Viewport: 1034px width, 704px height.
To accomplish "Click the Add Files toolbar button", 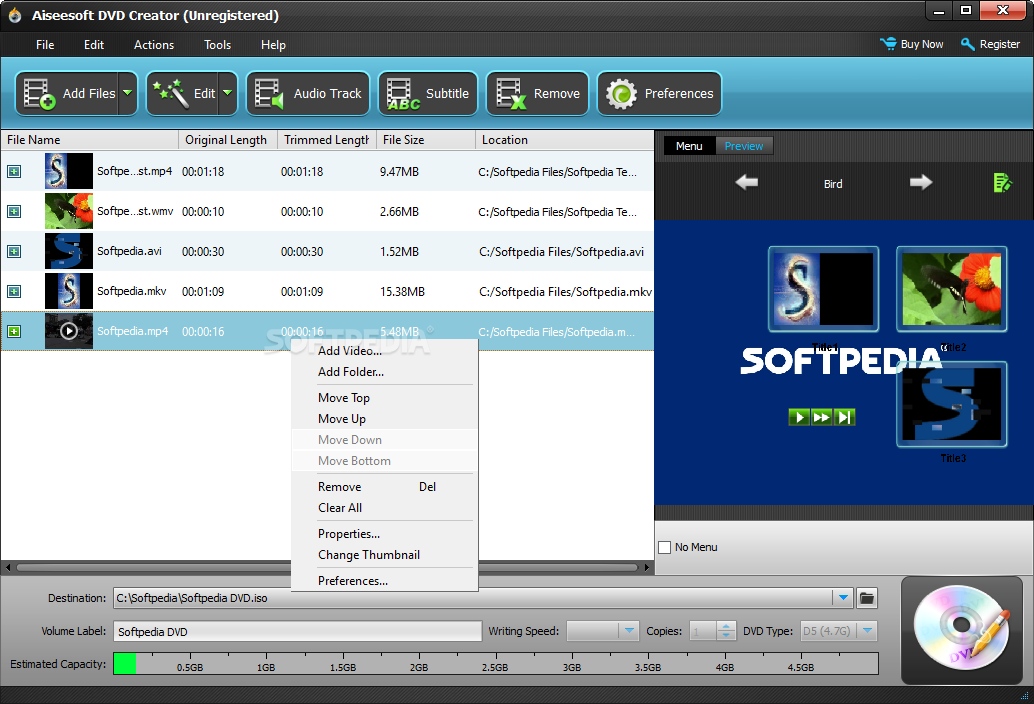I will click(68, 94).
